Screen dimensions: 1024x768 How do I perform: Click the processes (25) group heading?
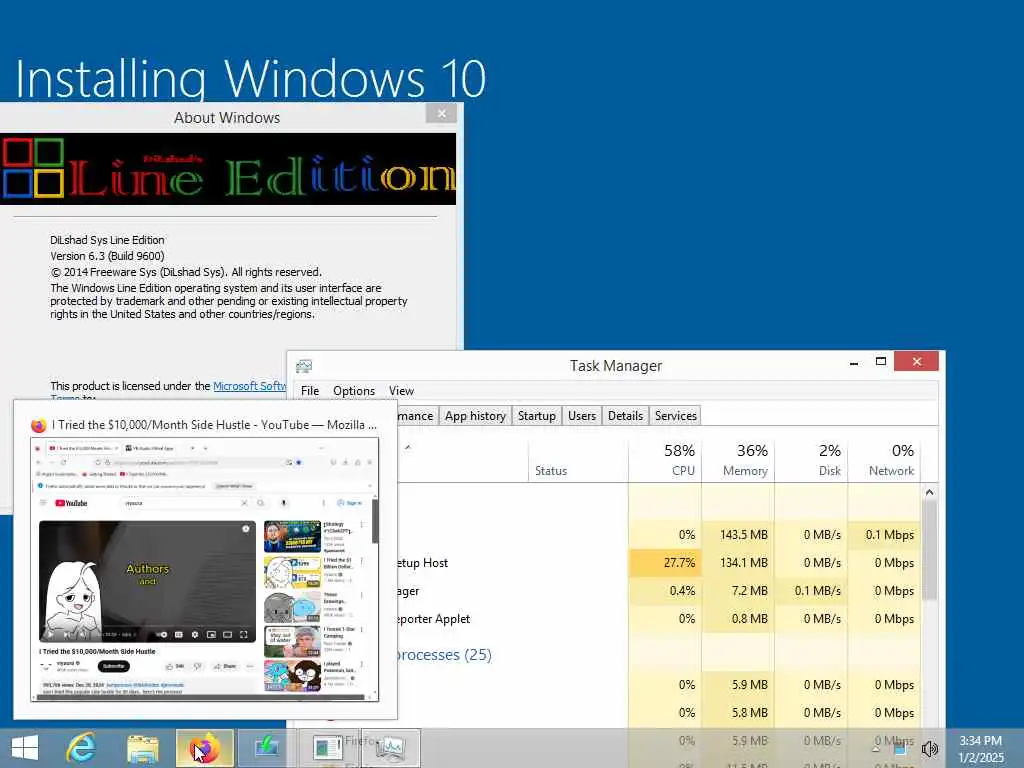(x=443, y=655)
